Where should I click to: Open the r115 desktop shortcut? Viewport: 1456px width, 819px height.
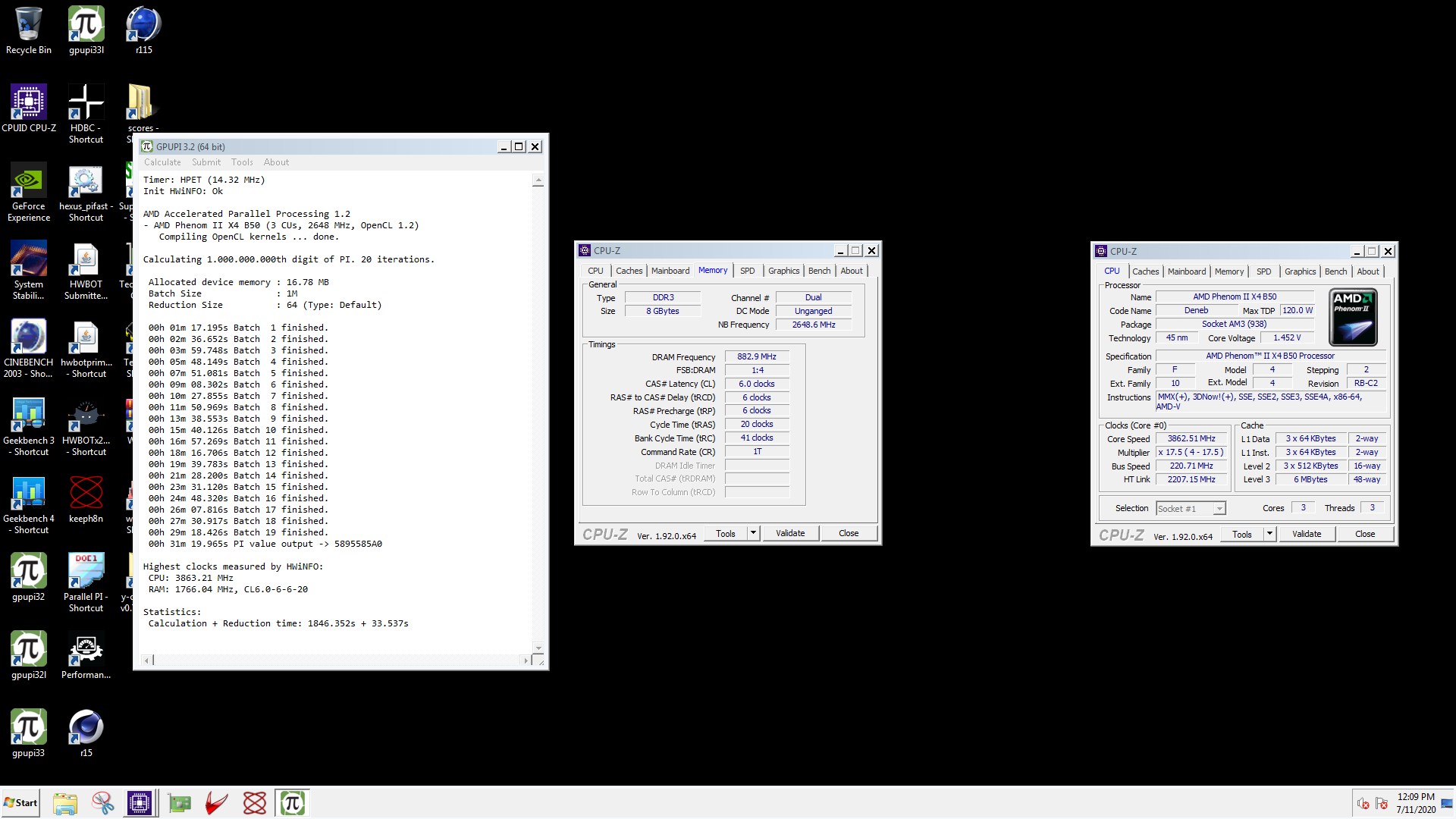tap(143, 30)
